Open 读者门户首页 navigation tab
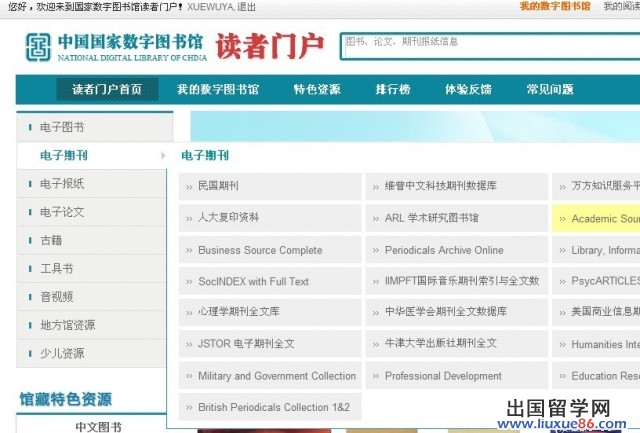The image size is (640, 433). 107,89
